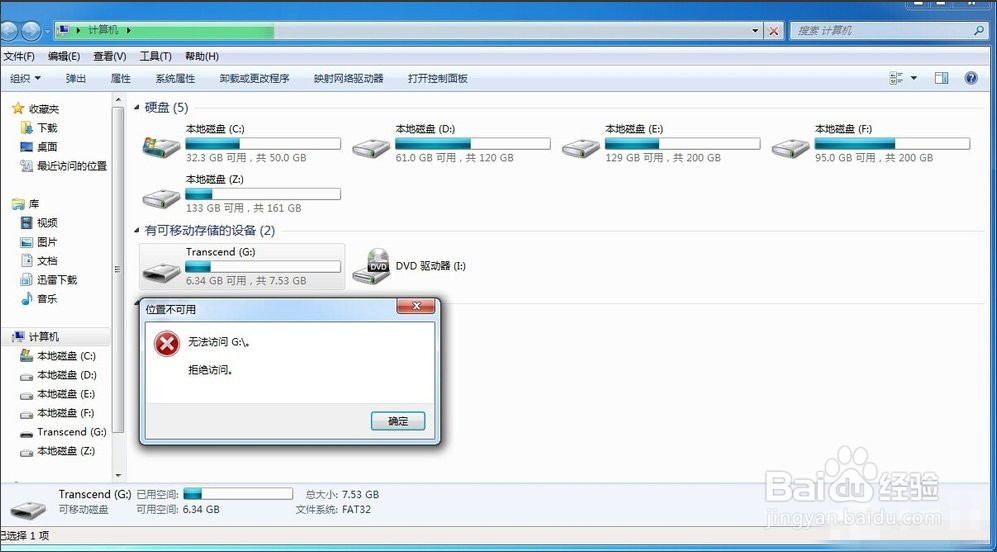Viewport: 997px width, 552px height.
Task: Click 卸载或更改程序
Action: [254, 78]
